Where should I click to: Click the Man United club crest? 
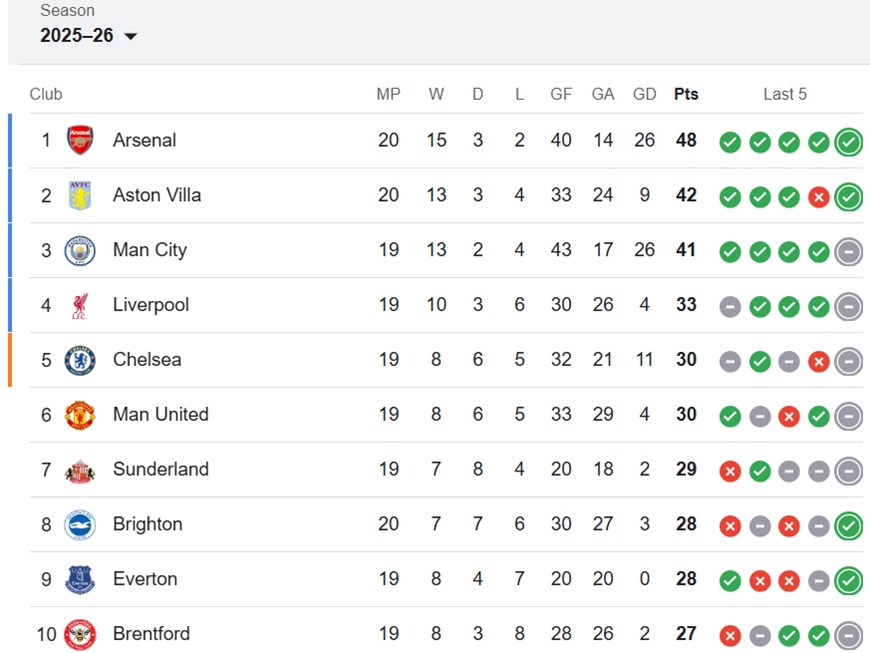click(80, 415)
